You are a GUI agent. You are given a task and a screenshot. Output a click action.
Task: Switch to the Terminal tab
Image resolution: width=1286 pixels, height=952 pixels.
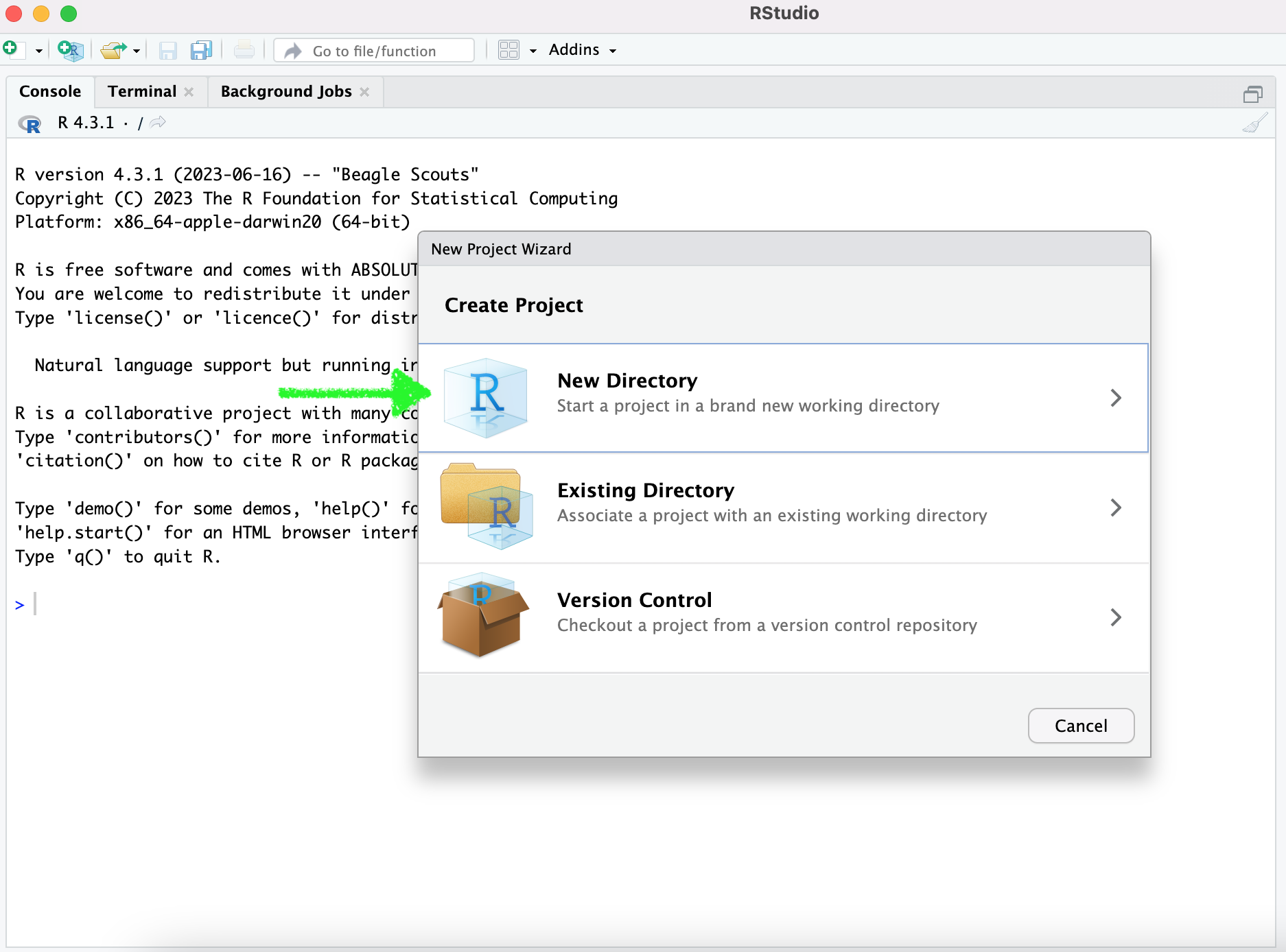click(x=142, y=91)
